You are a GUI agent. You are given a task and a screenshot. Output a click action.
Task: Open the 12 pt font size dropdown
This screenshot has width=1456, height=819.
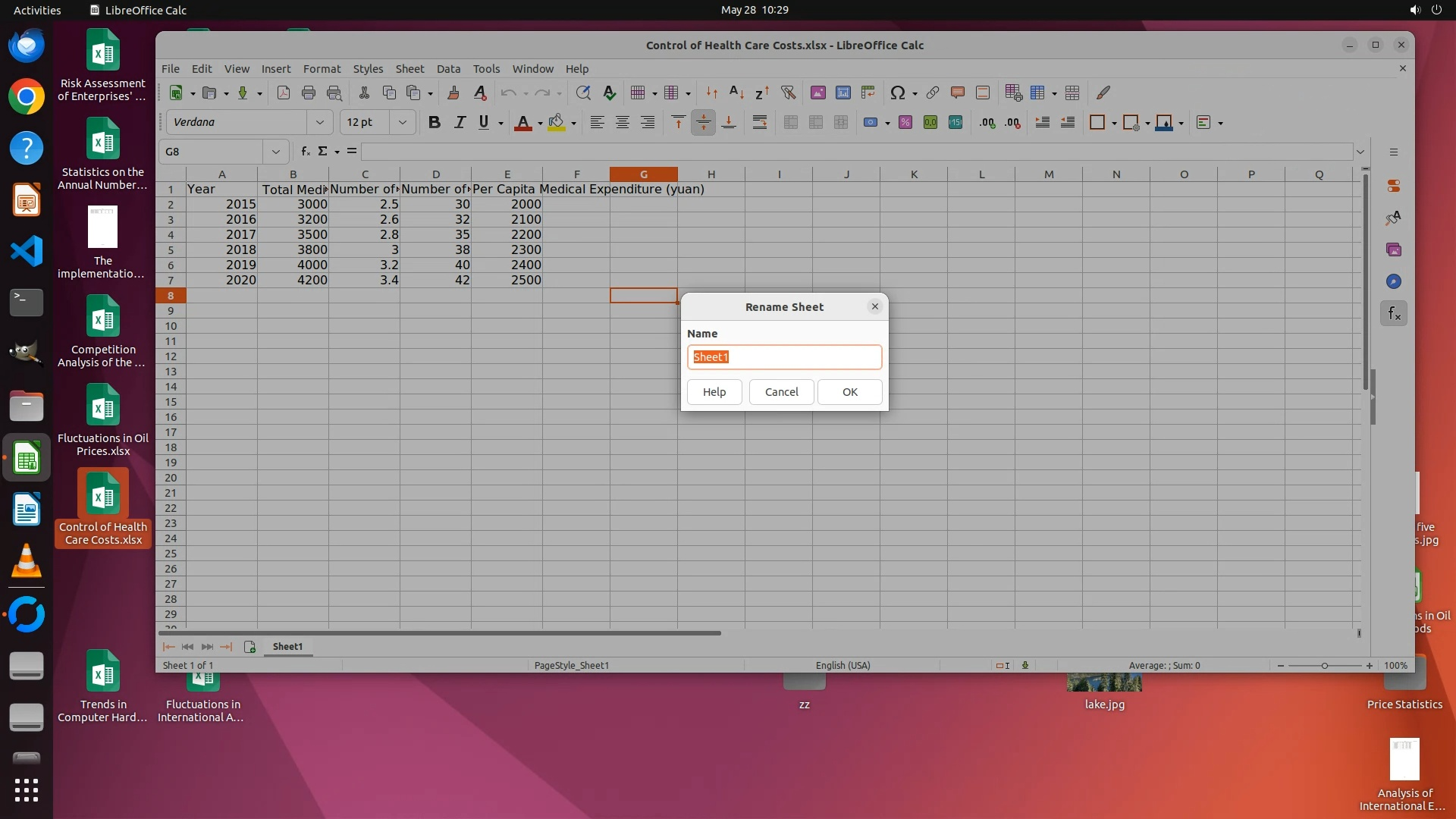point(403,122)
